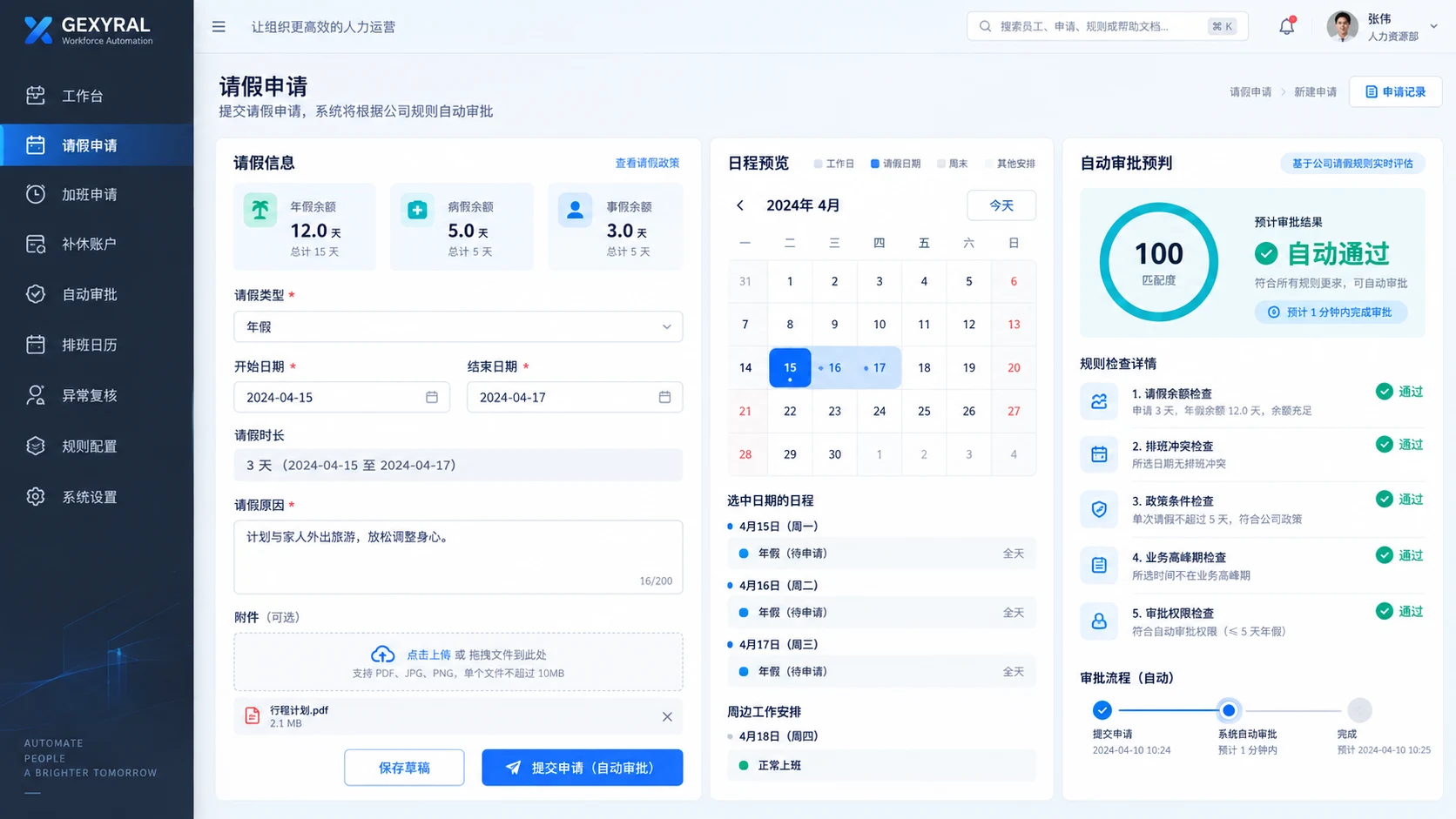Click the 请假申请 breadcrumb link
Image resolution: width=1456 pixels, height=819 pixels.
[x=1250, y=92]
